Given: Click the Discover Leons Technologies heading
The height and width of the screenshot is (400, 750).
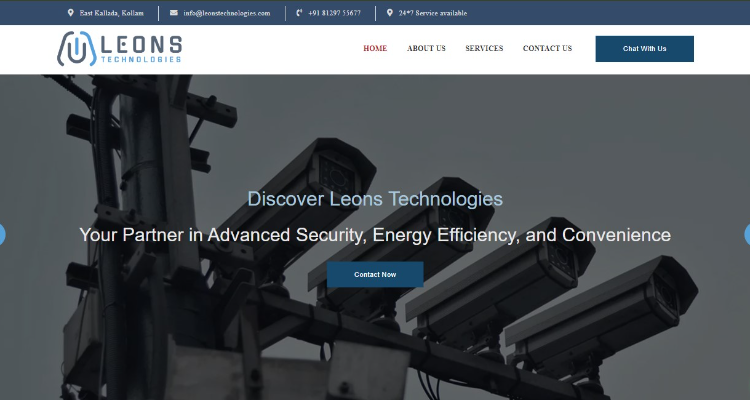Looking at the screenshot, I should [x=375, y=199].
